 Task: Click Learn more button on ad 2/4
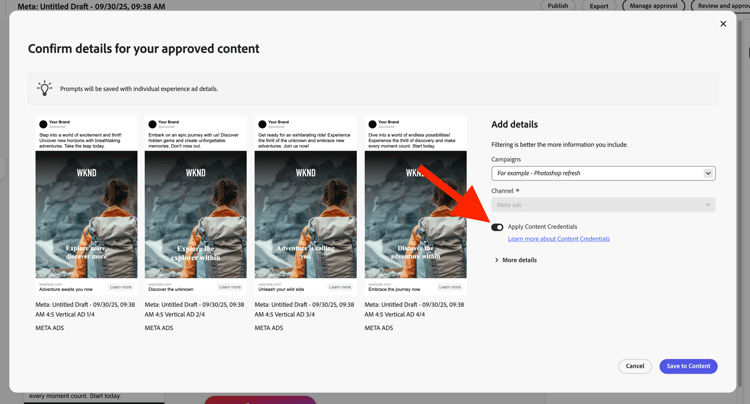click(x=230, y=287)
